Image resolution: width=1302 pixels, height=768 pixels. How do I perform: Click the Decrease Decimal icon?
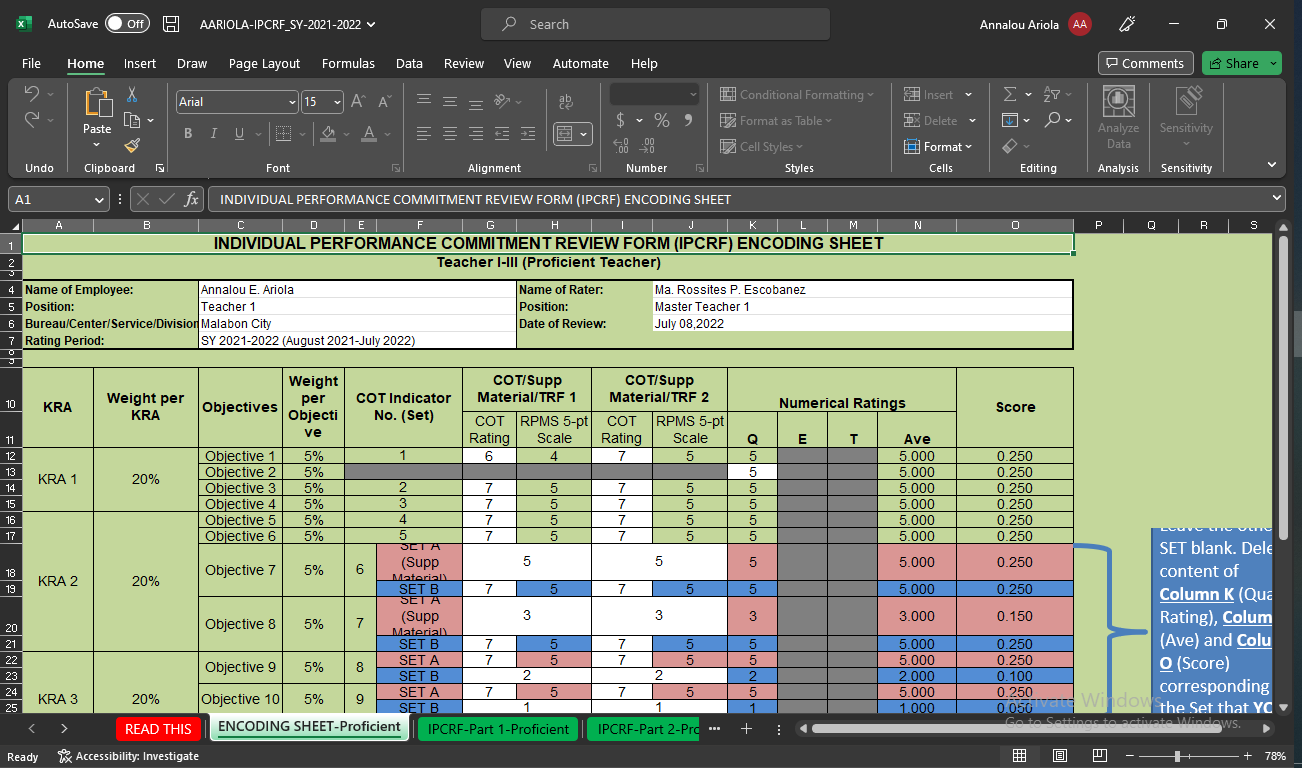[648, 146]
